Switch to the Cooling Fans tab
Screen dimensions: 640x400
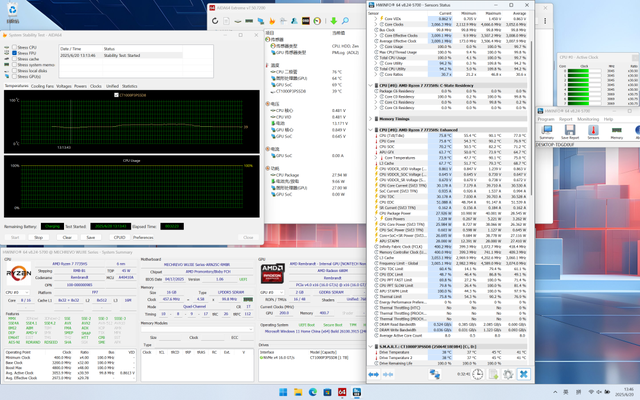[42, 86]
